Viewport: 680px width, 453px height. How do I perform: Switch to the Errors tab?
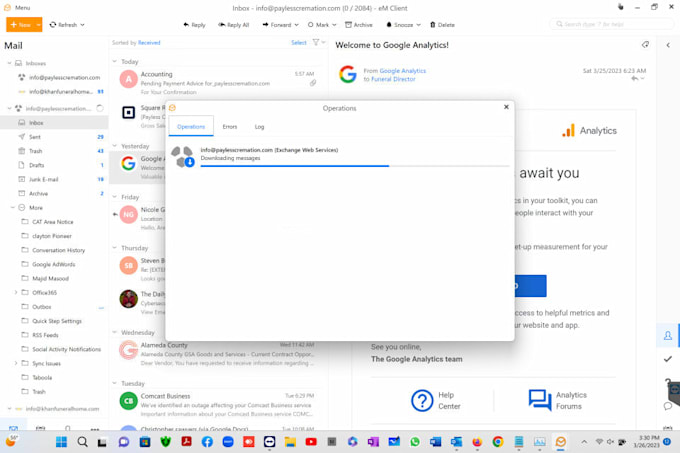coord(230,127)
